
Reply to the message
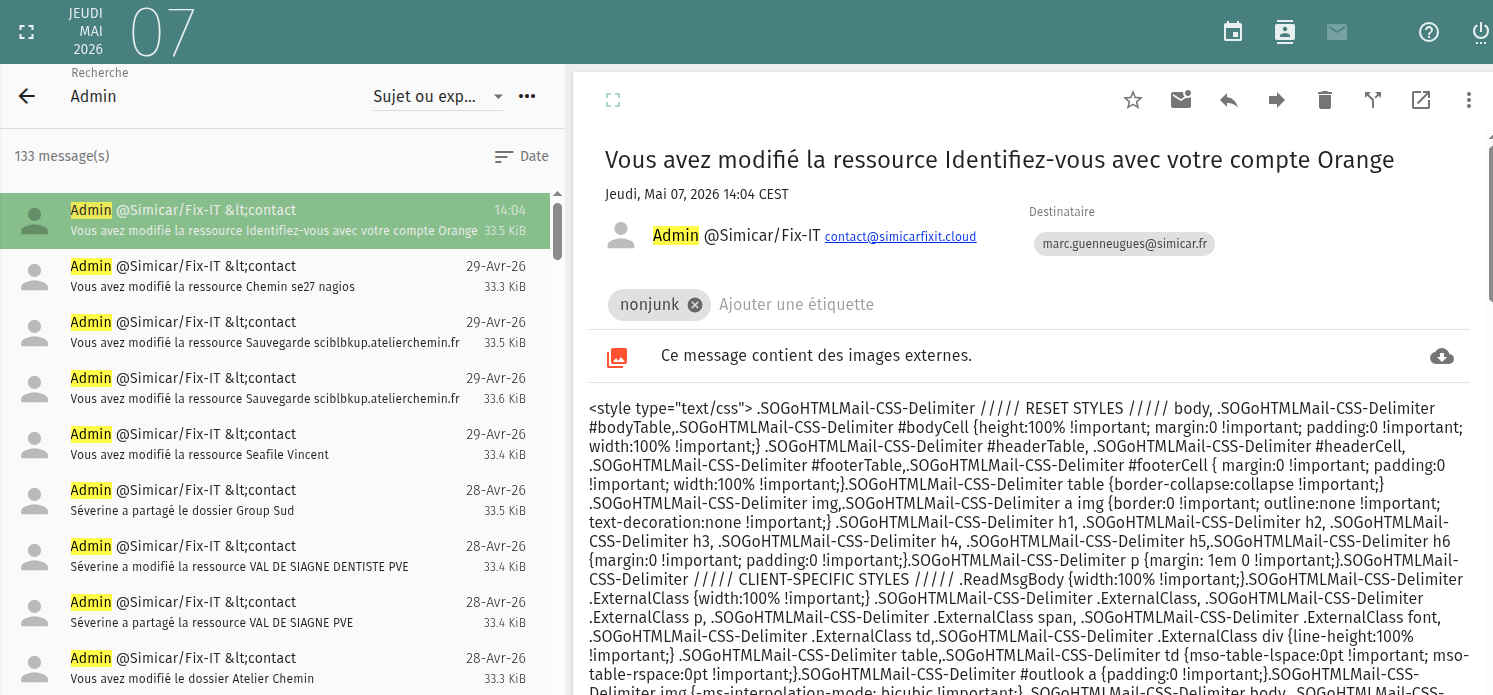tap(1229, 100)
